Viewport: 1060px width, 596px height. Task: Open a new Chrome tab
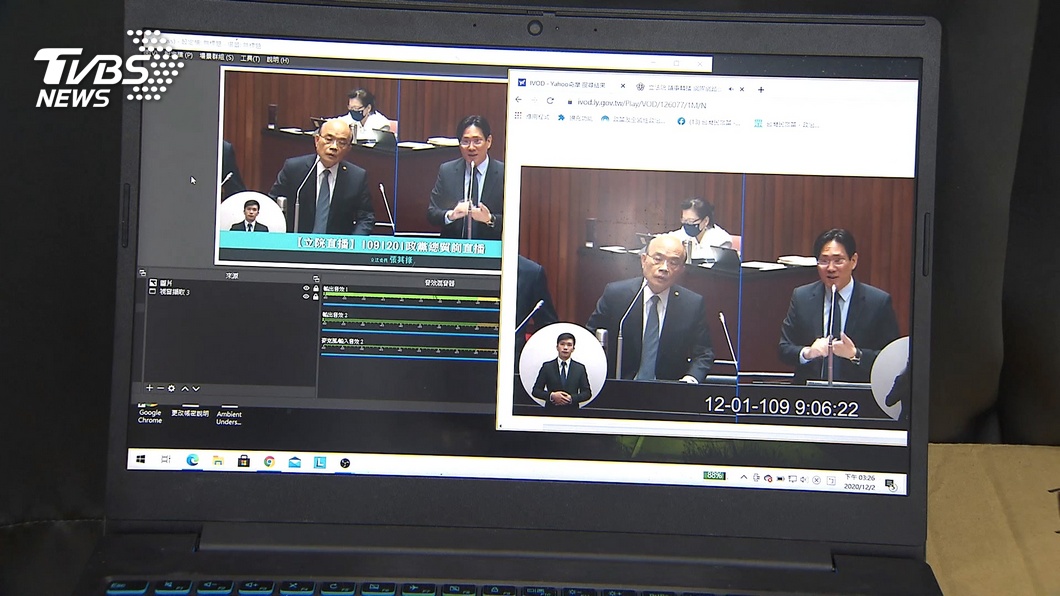[x=761, y=90]
